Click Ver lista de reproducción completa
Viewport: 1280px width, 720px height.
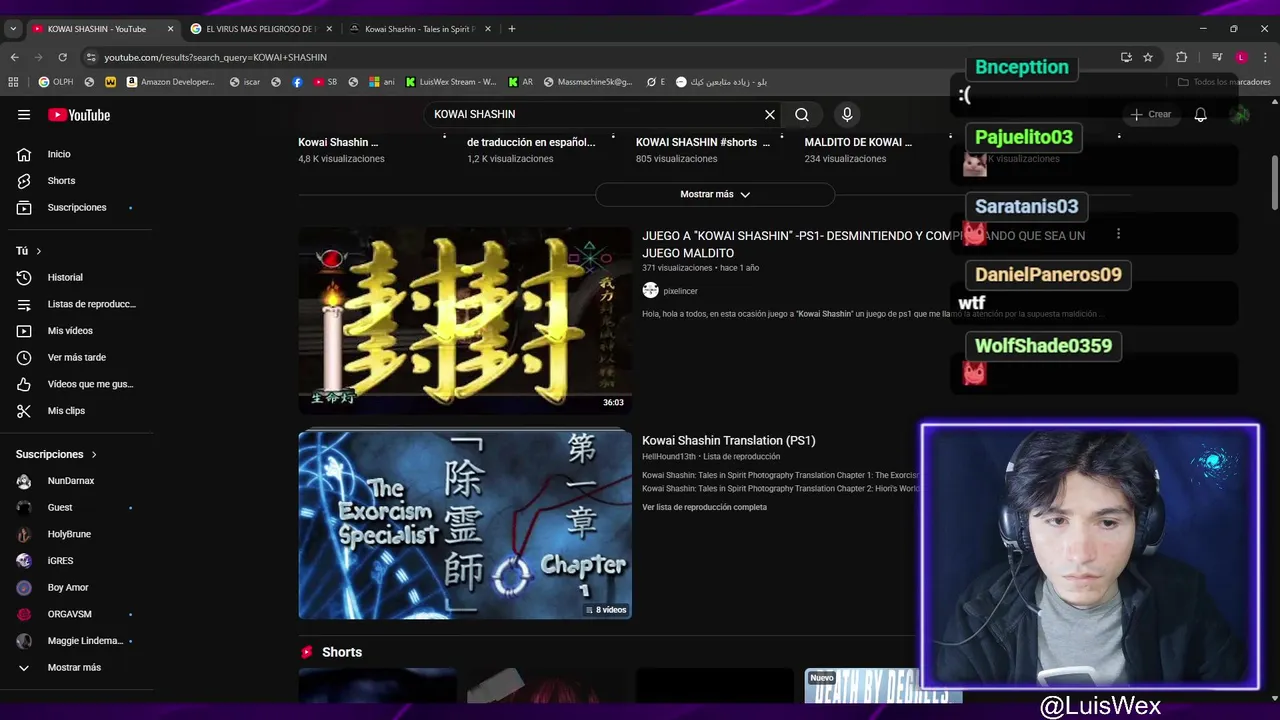point(704,507)
